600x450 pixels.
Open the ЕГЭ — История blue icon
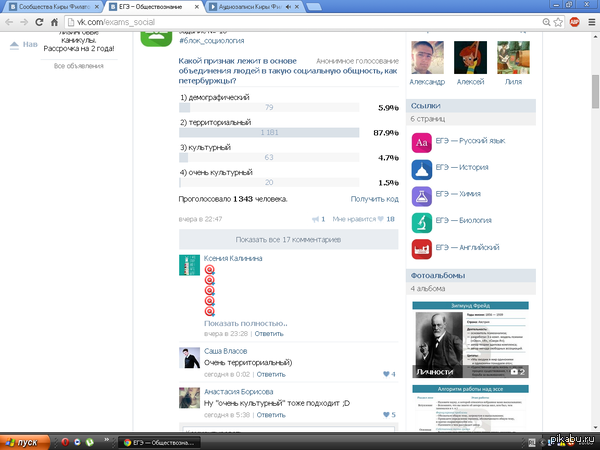click(x=421, y=170)
